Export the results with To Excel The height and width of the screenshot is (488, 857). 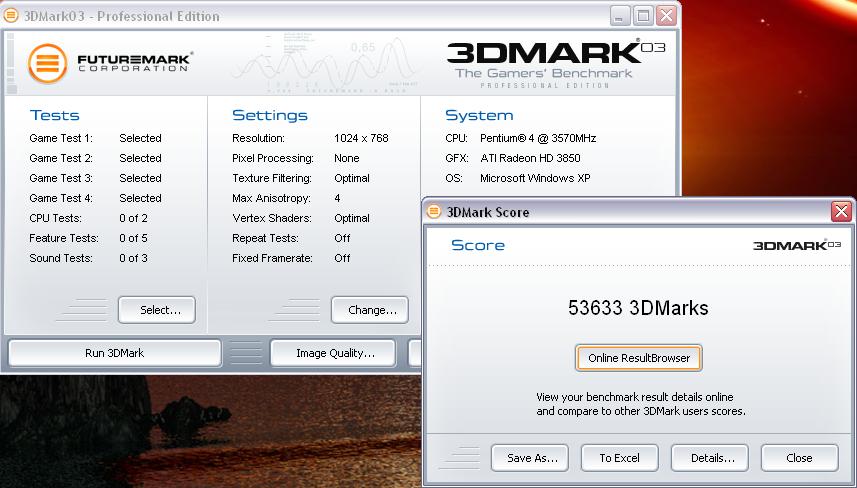[619, 458]
